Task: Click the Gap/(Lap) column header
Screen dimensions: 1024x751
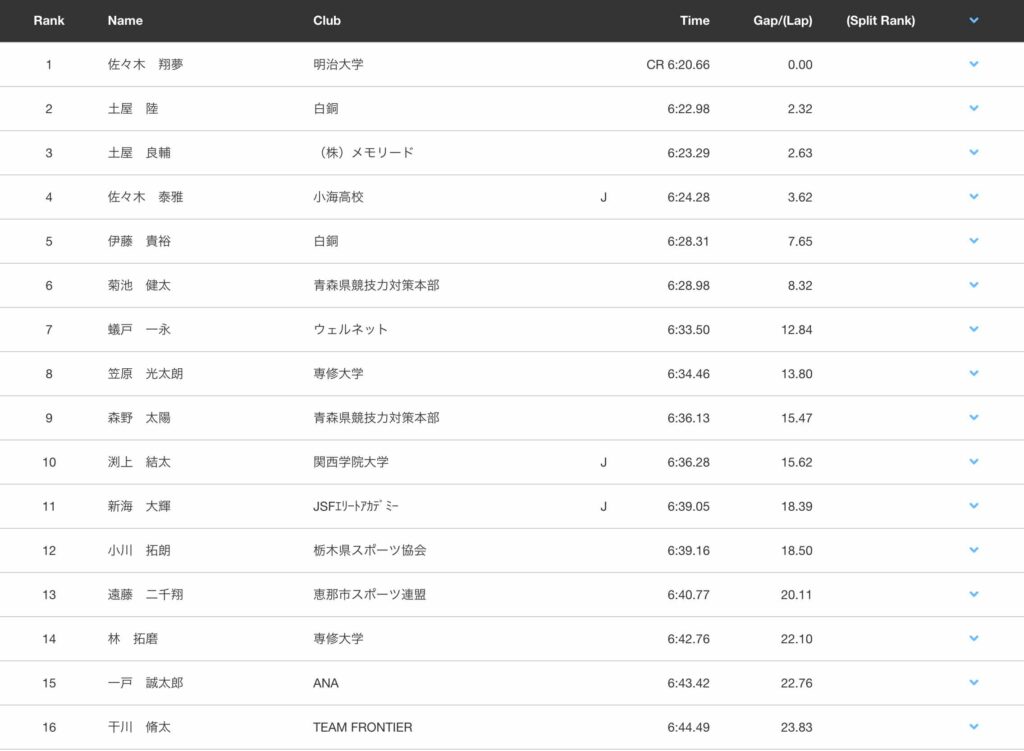Action: 782,20
